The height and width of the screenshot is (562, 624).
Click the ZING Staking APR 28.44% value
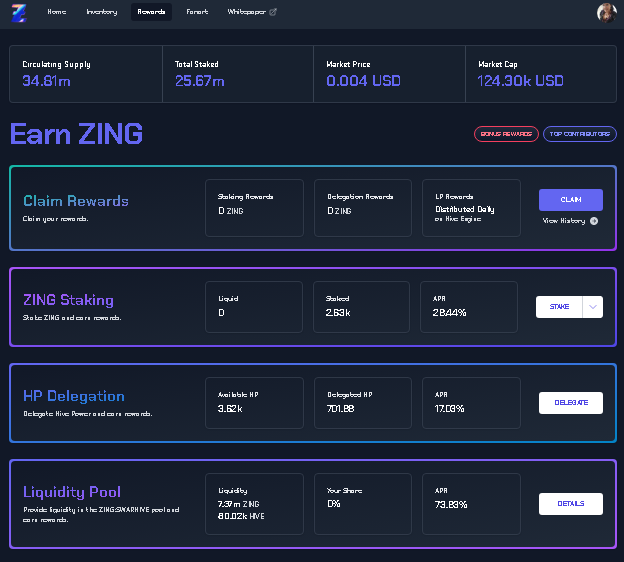pos(449,313)
